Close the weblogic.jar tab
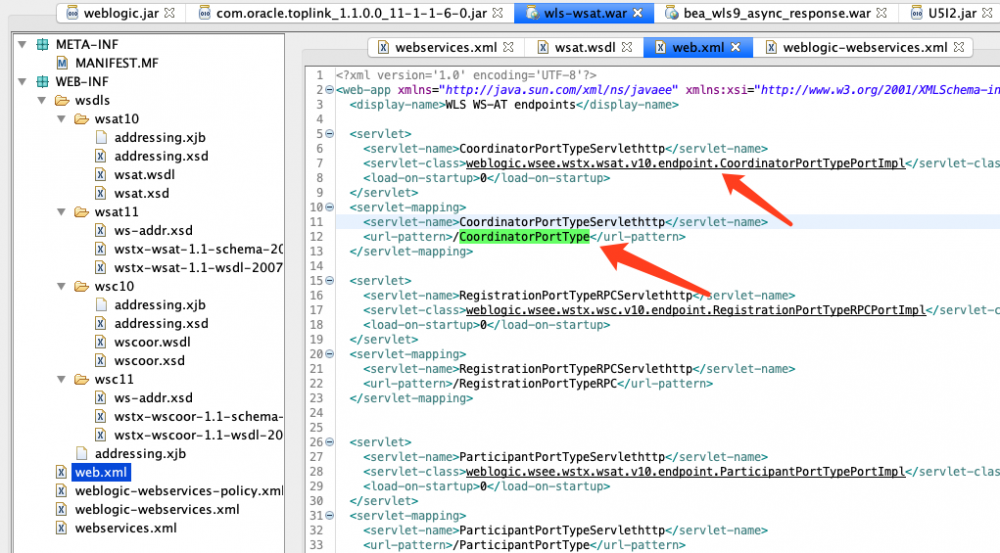The image size is (1000, 553). [169, 13]
